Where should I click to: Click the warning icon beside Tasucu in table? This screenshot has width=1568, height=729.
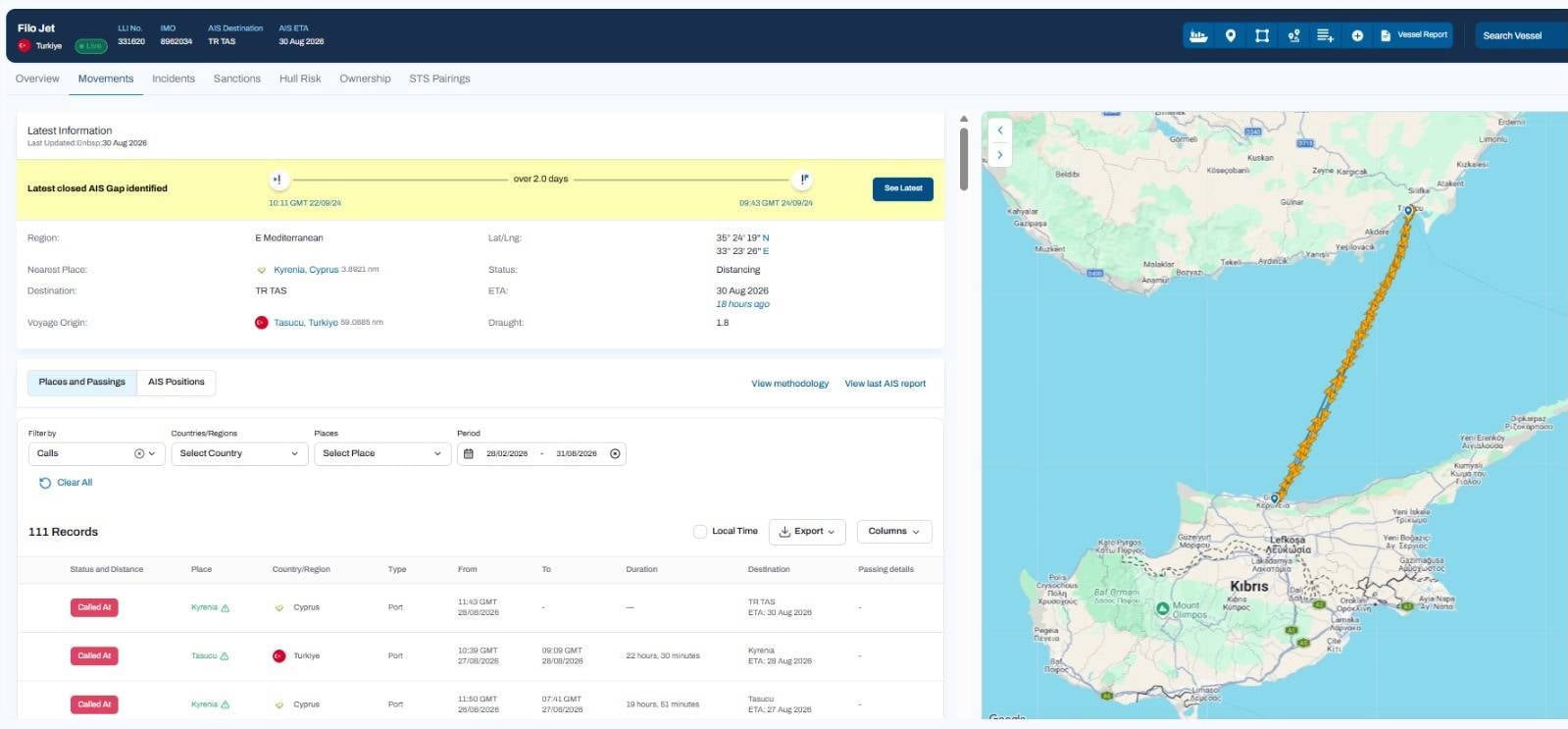pos(225,656)
